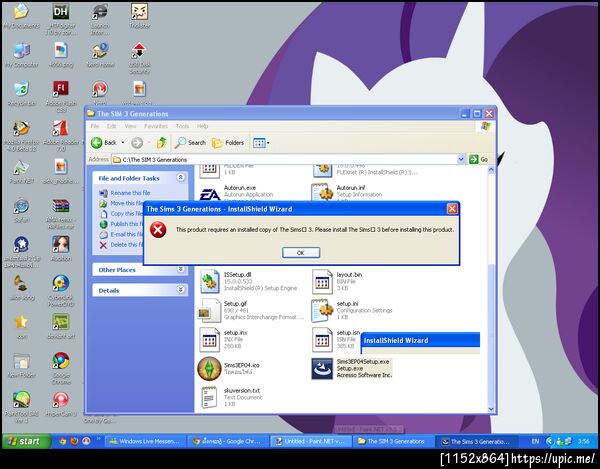This screenshot has width=600, height=469.
Task: Switch to Untitled - Paint.NET taskbar button
Action: (311, 441)
